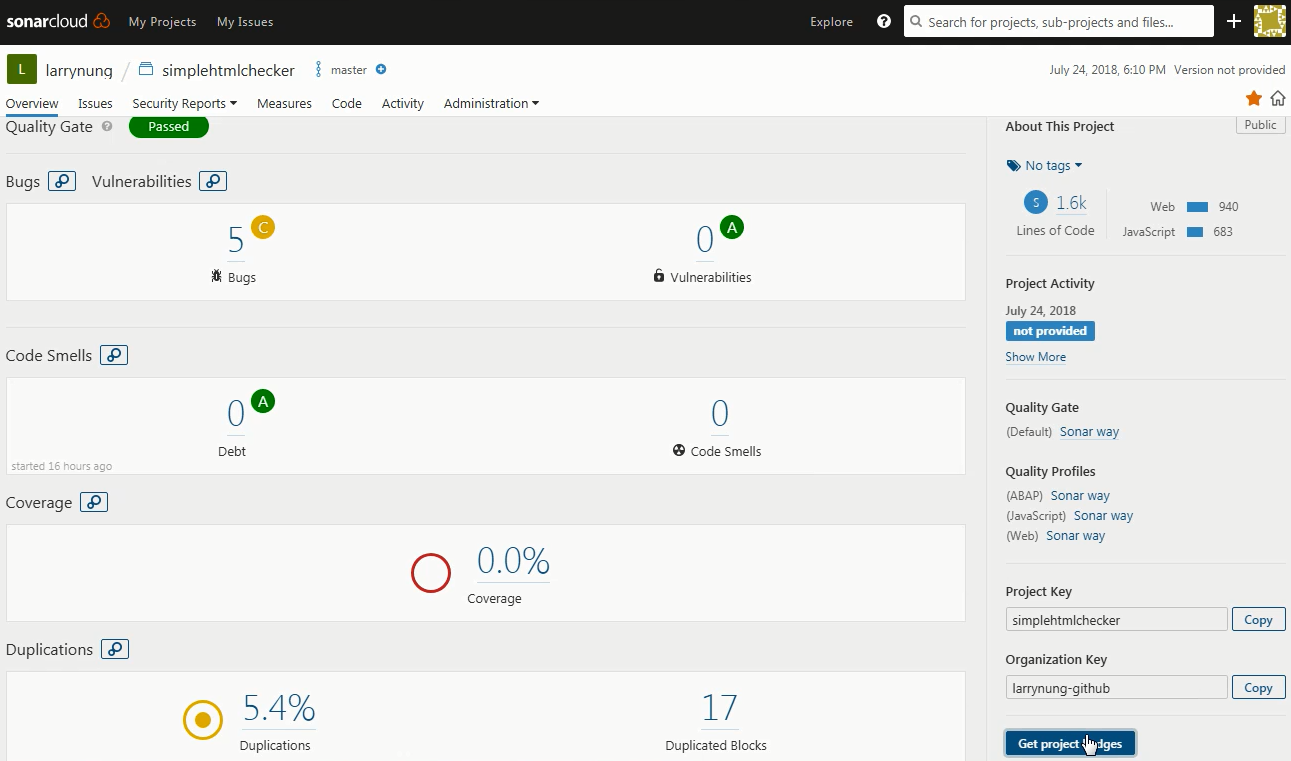The width and height of the screenshot is (1291, 761).
Task: Click the home icon to set homepage
Action: (x=1278, y=98)
